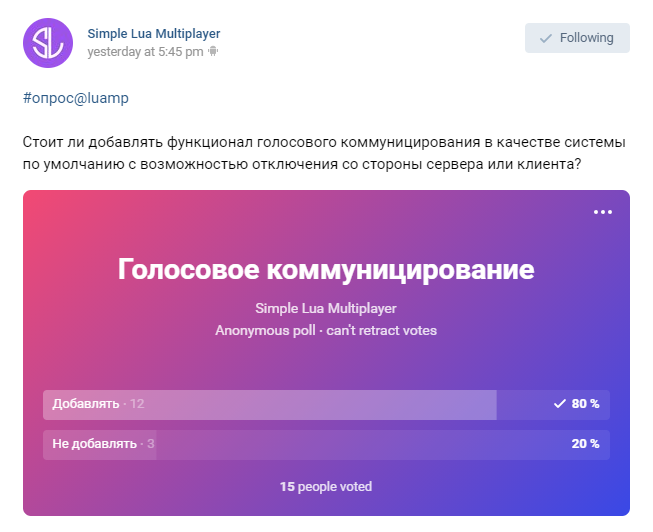653x532 pixels.
Task: Click Simple Lua Multiplayer inside the poll card
Action: pyautogui.click(x=326, y=308)
